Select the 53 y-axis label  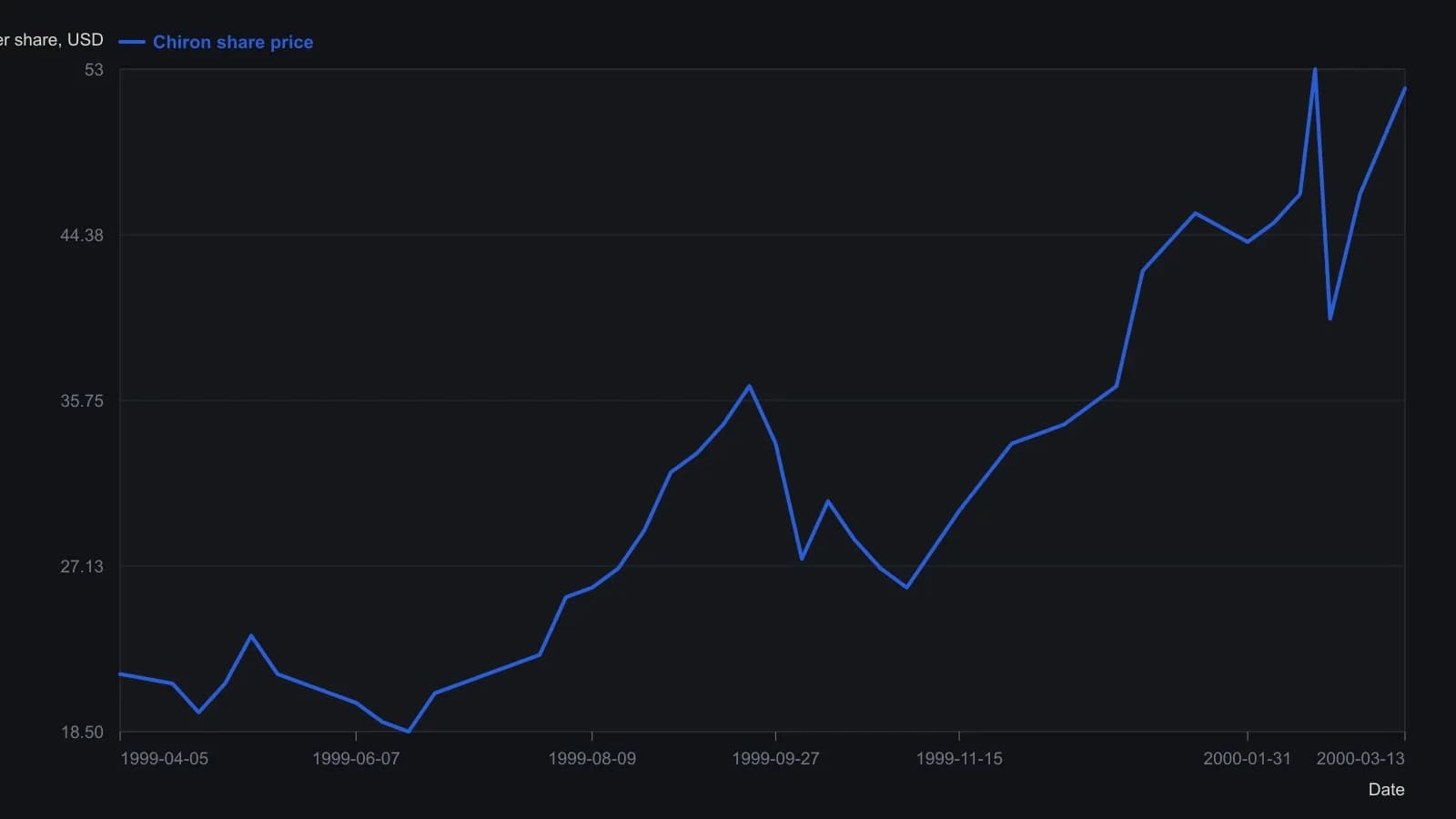click(94, 70)
